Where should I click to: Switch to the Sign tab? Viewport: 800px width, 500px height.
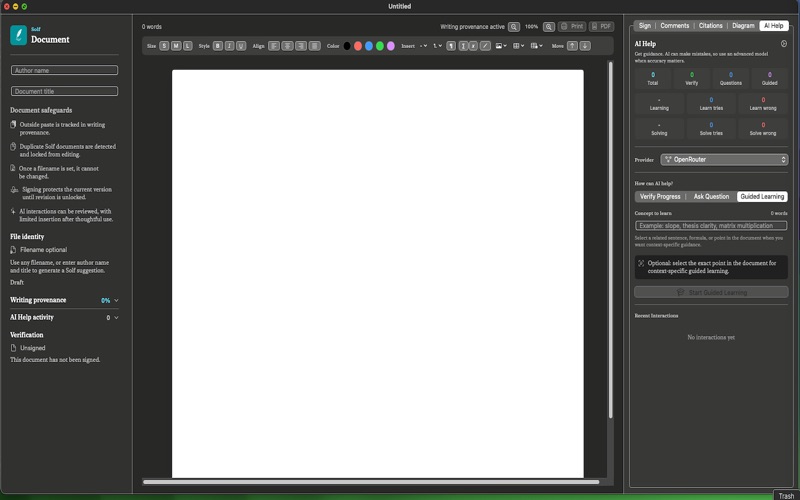pos(645,26)
